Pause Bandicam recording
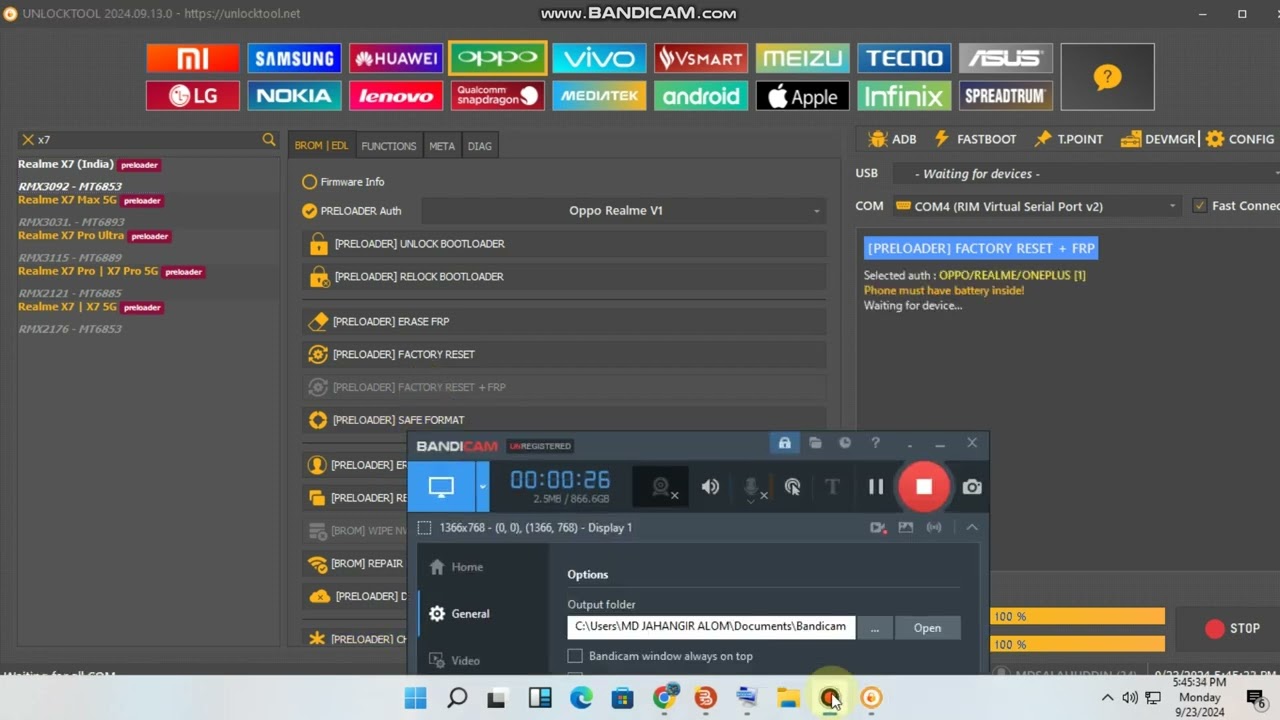Viewport: 1280px width, 720px height. pos(876,487)
